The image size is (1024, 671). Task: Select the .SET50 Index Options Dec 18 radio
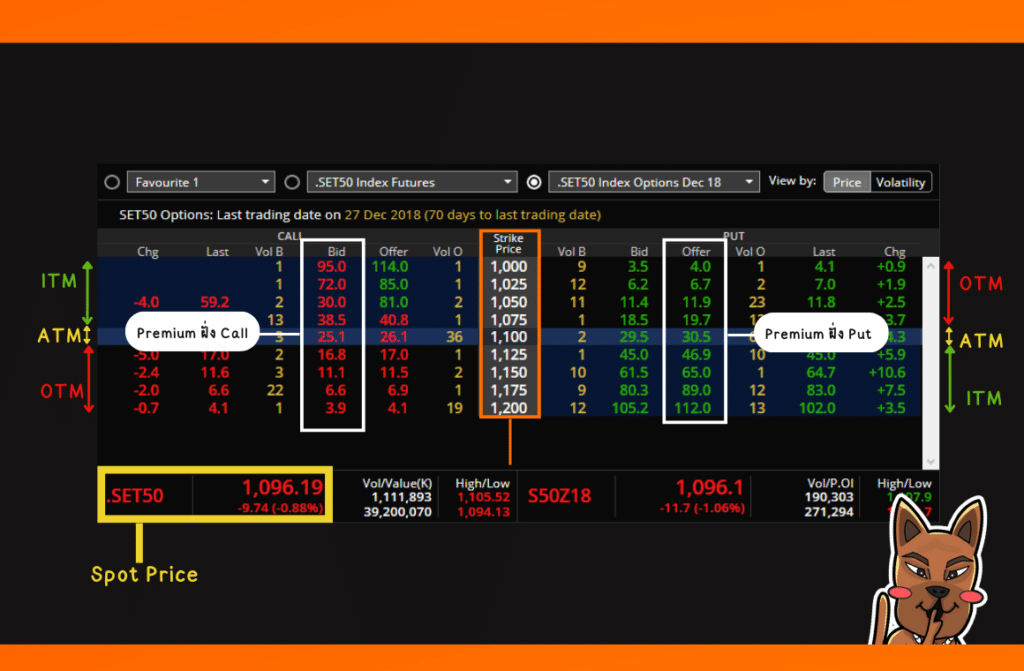coord(533,182)
